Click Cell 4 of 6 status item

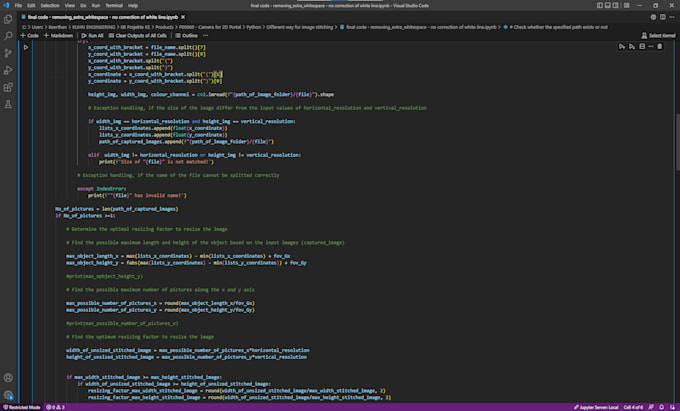tap(633, 407)
